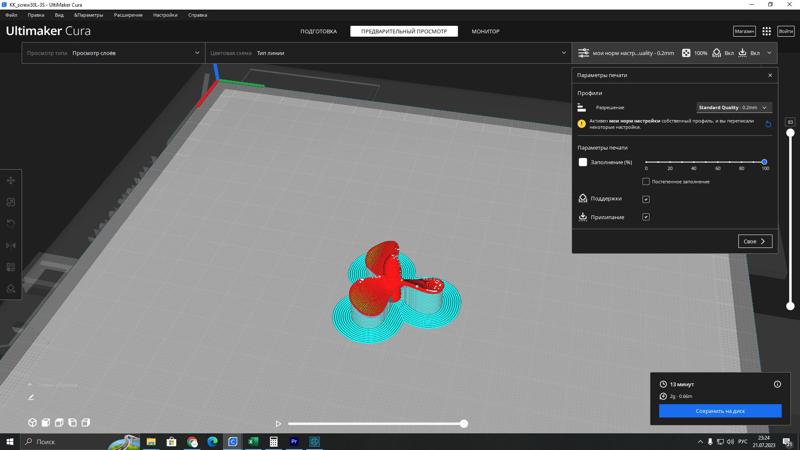Select the Mirror tool in left toolbar
Image resolution: width=800 pixels, height=450 pixels.
pyautogui.click(x=11, y=245)
